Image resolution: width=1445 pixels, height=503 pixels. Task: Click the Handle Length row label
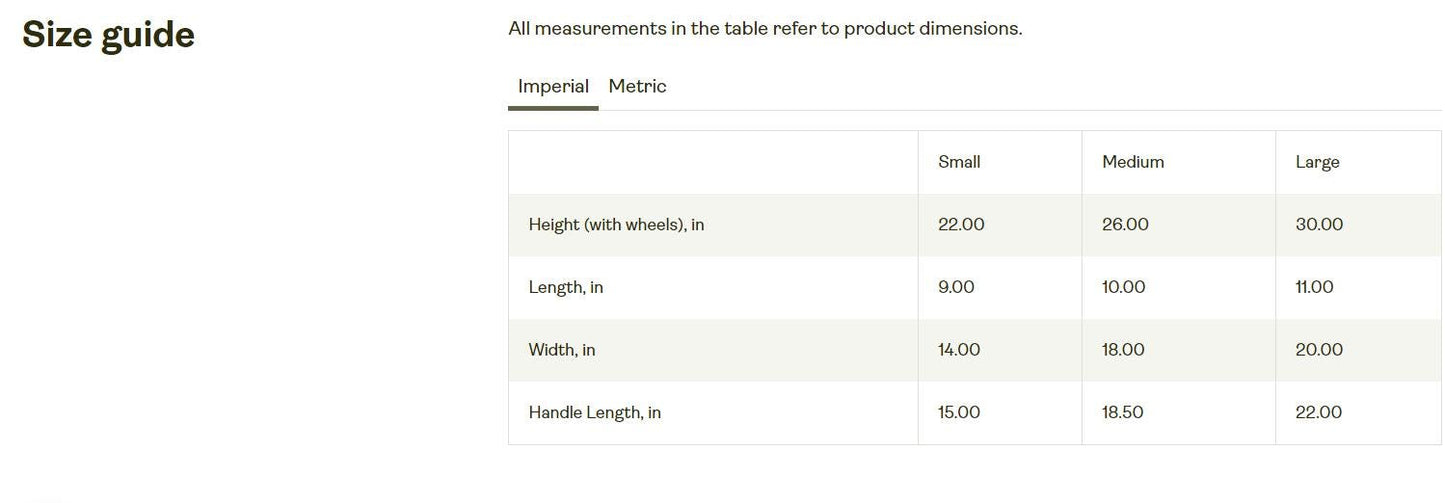594,413
